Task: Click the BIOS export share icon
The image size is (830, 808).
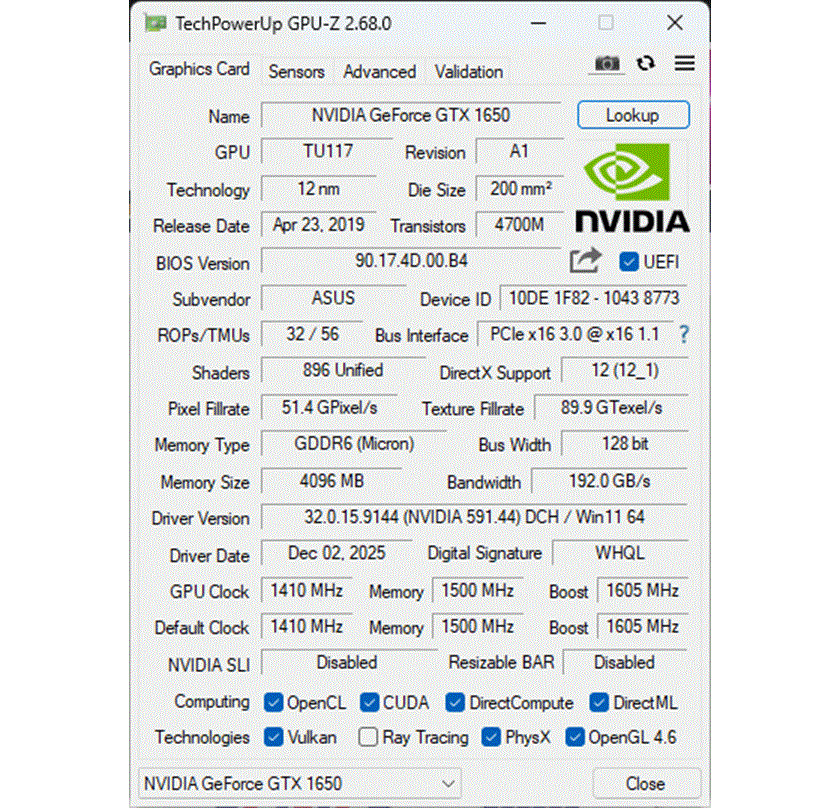Action: click(x=585, y=261)
